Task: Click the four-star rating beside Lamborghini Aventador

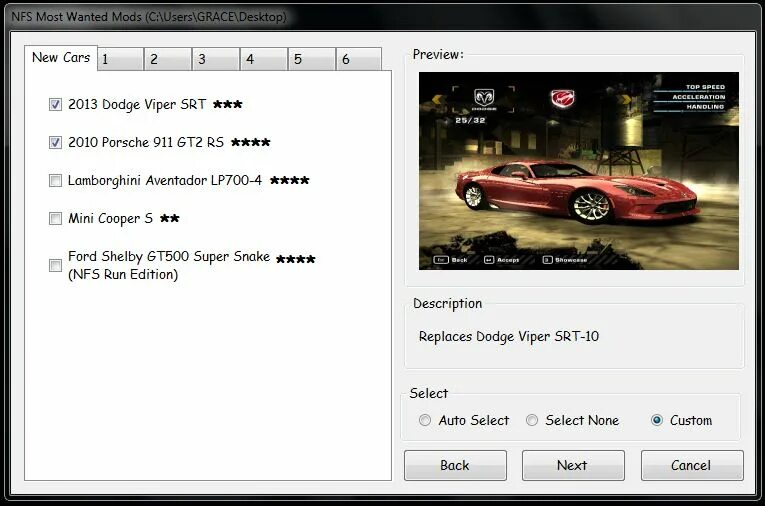Action: coord(290,181)
